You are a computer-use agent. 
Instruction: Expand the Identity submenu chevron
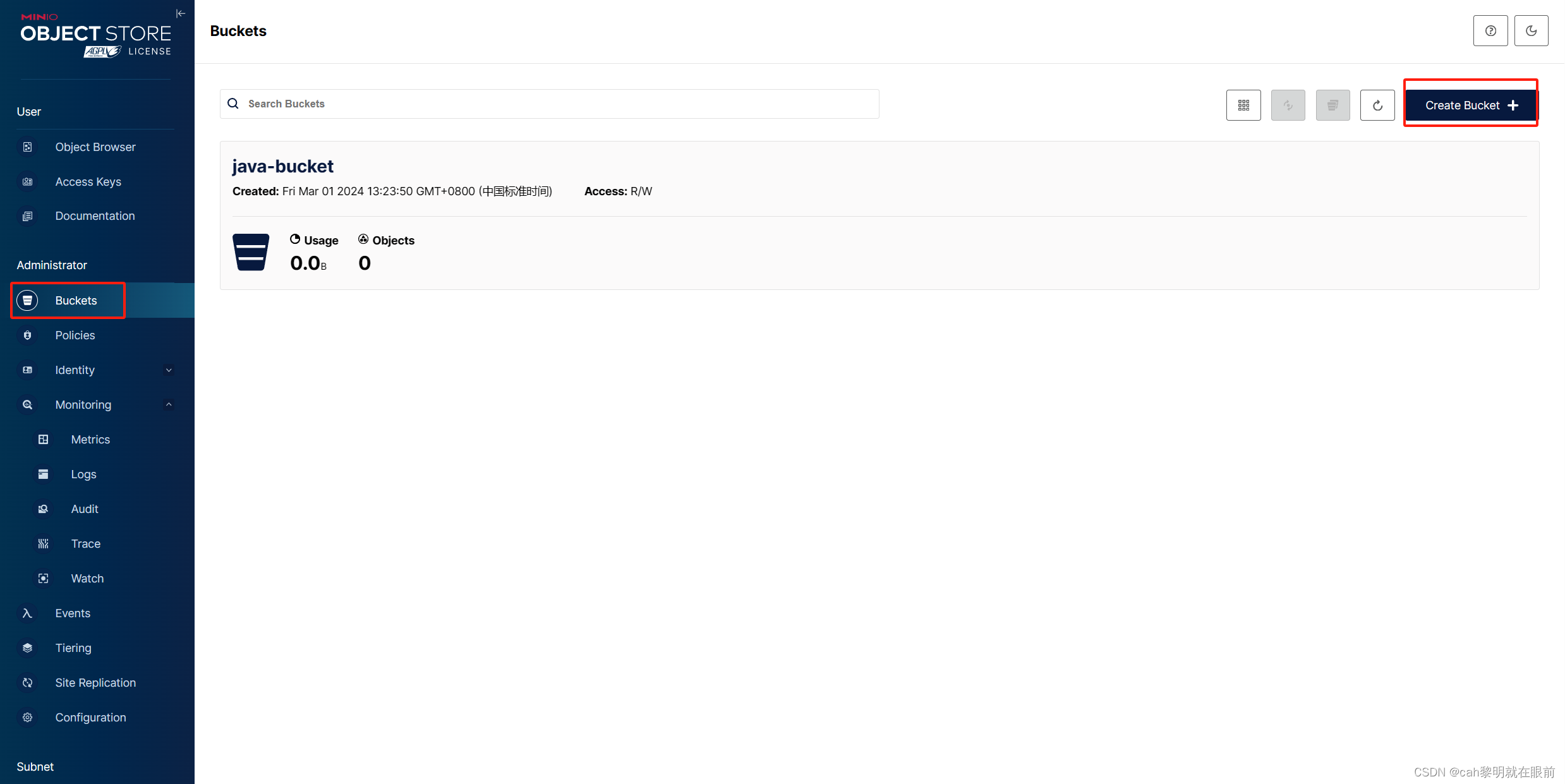[x=169, y=370]
